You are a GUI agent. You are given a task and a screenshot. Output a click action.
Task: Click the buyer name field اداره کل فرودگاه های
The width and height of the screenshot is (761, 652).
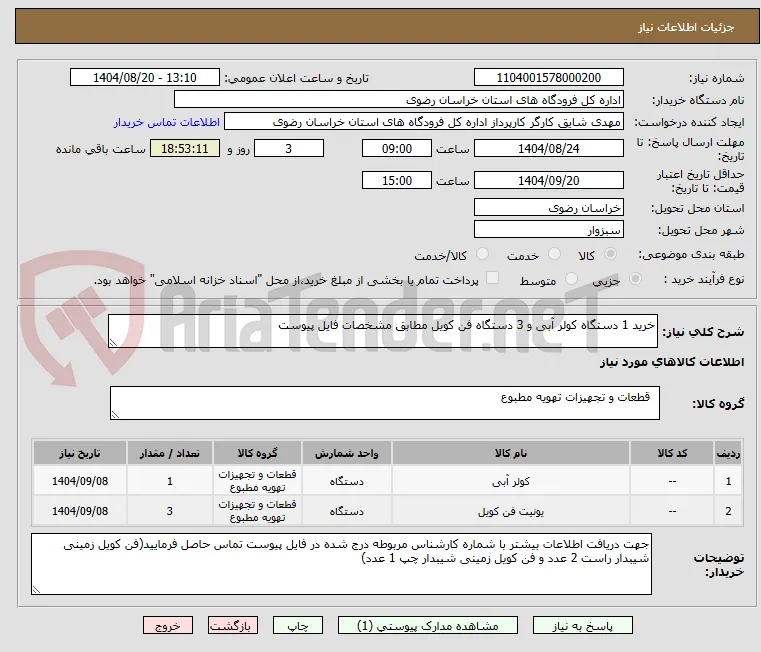398,100
